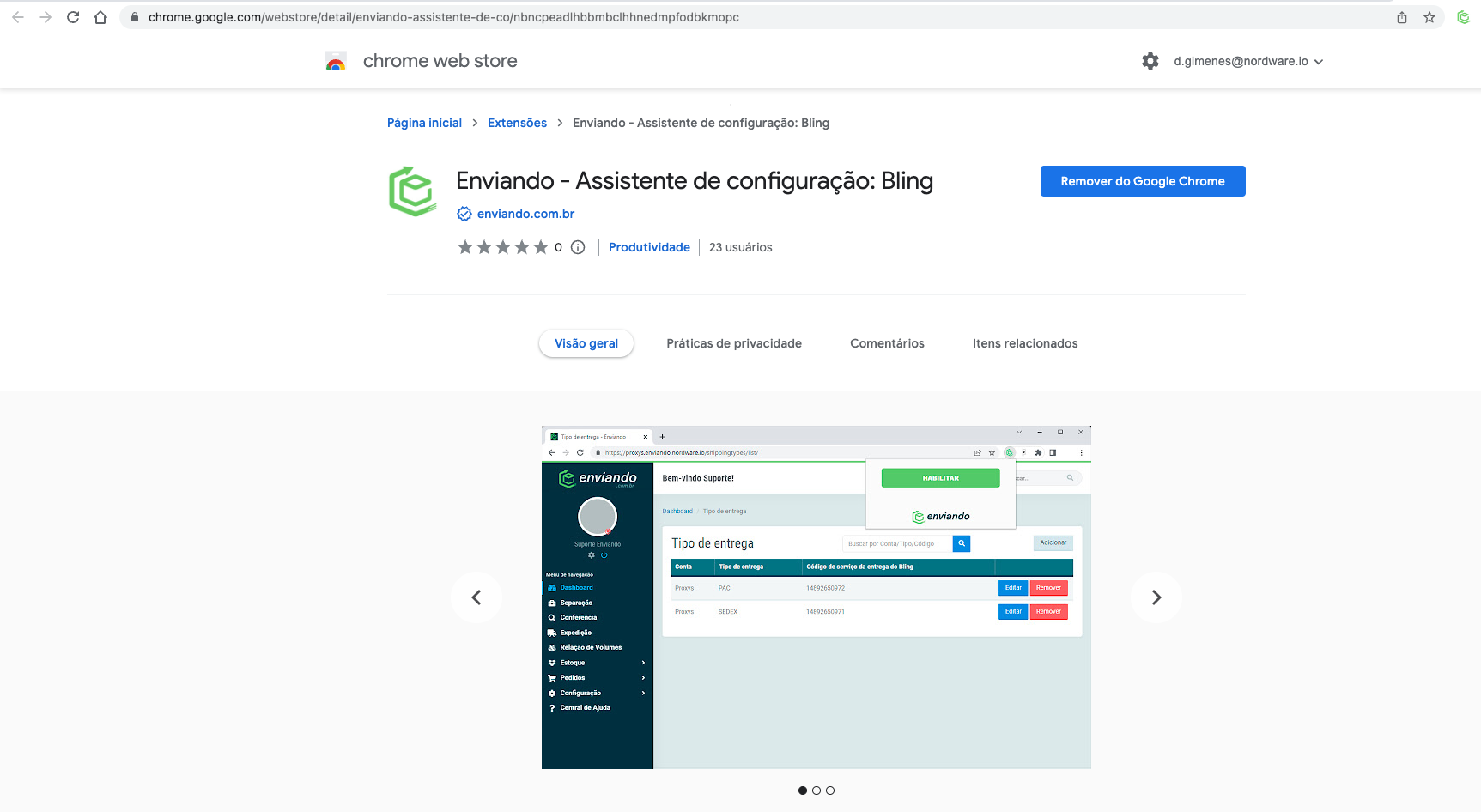This screenshot has height=812, width=1481.
Task: Click the chrome web store title
Action: click(x=440, y=61)
